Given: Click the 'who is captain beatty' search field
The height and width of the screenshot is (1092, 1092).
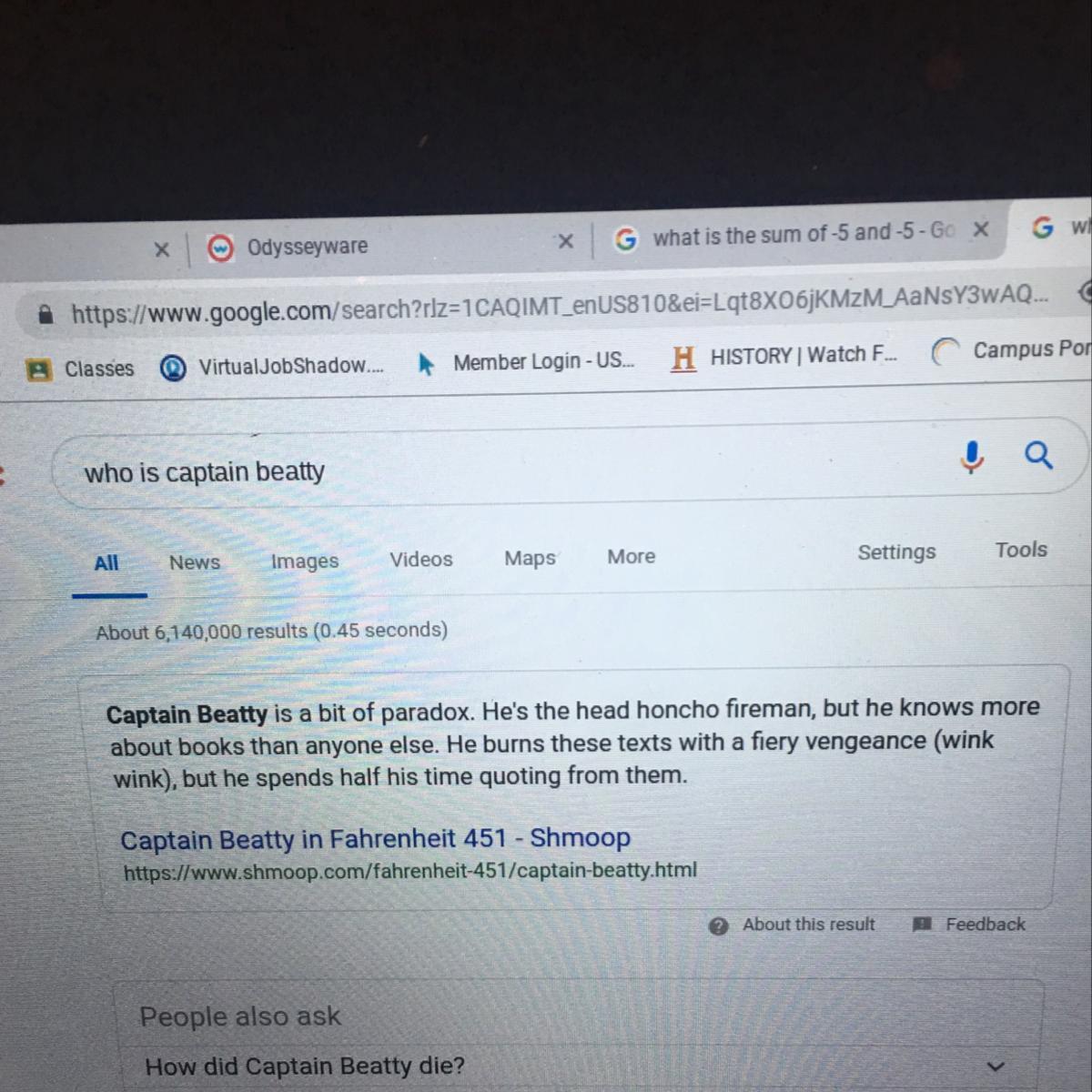Looking at the screenshot, I should [x=510, y=471].
